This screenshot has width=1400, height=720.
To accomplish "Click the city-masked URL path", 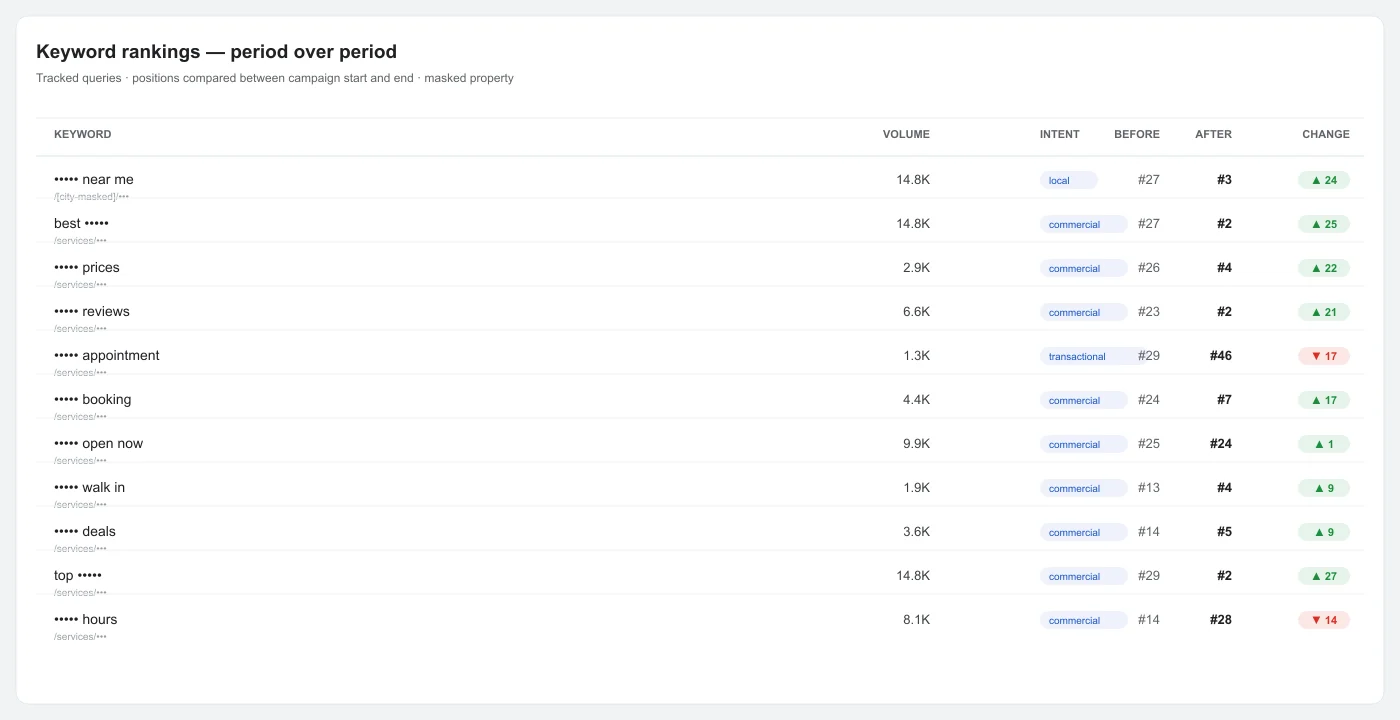I will click(91, 196).
